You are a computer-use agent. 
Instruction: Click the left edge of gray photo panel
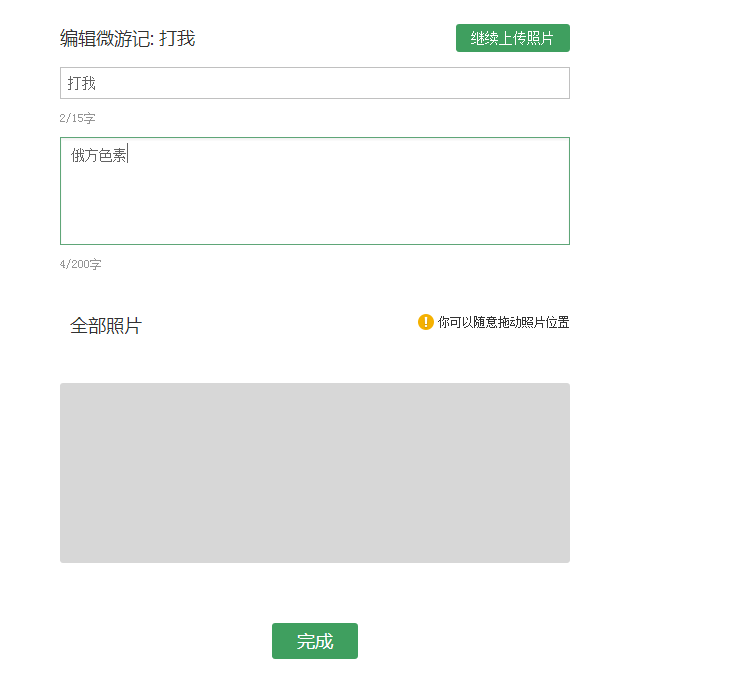(66, 472)
